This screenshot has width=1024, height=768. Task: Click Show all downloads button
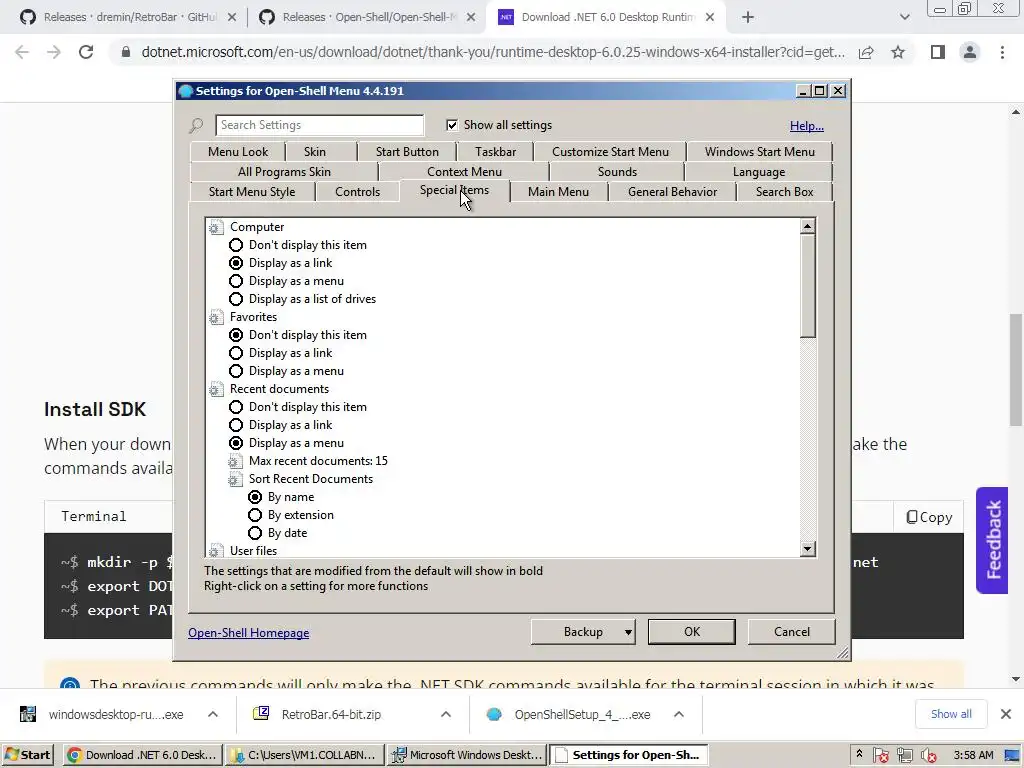click(951, 714)
